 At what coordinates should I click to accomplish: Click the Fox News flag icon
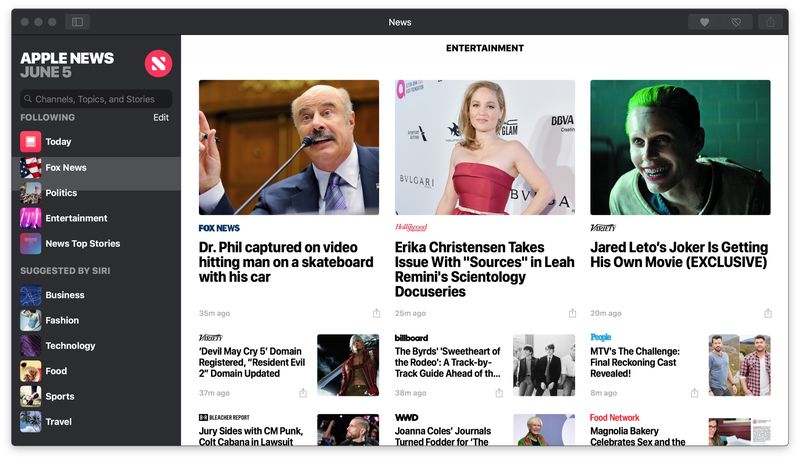coord(31,167)
